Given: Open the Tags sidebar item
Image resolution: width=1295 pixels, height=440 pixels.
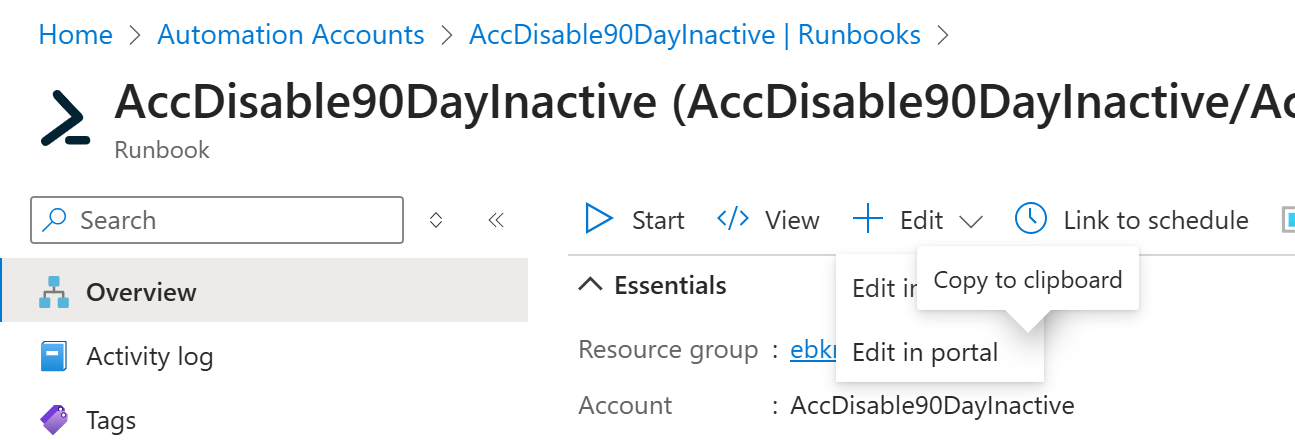Looking at the screenshot, I should (x=264, y=420).
